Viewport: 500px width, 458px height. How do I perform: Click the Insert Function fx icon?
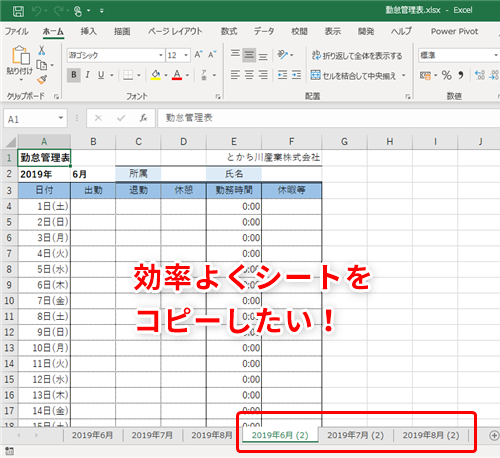click(143, 118)
